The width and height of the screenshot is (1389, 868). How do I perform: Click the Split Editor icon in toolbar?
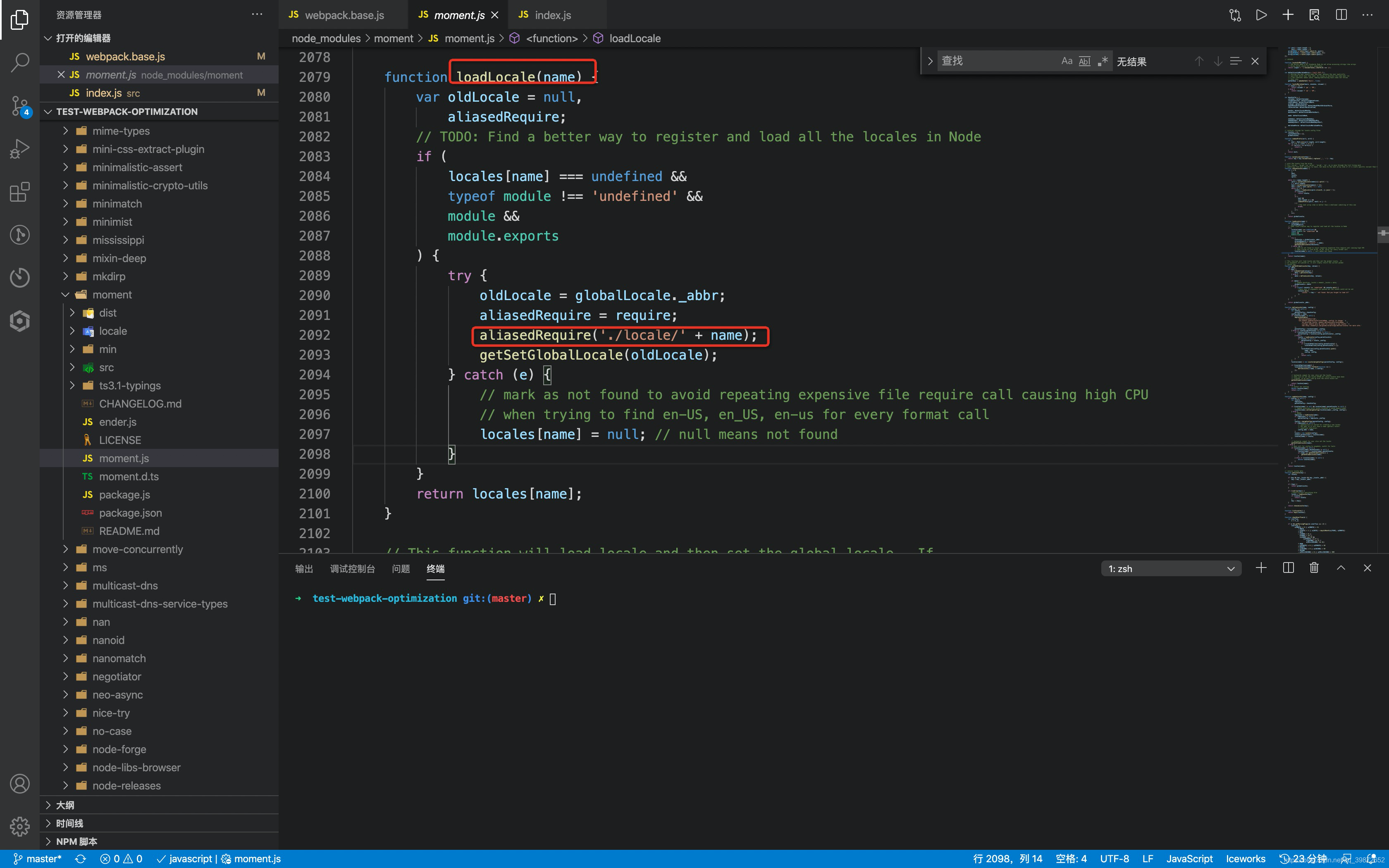[x=1341, y=15]
